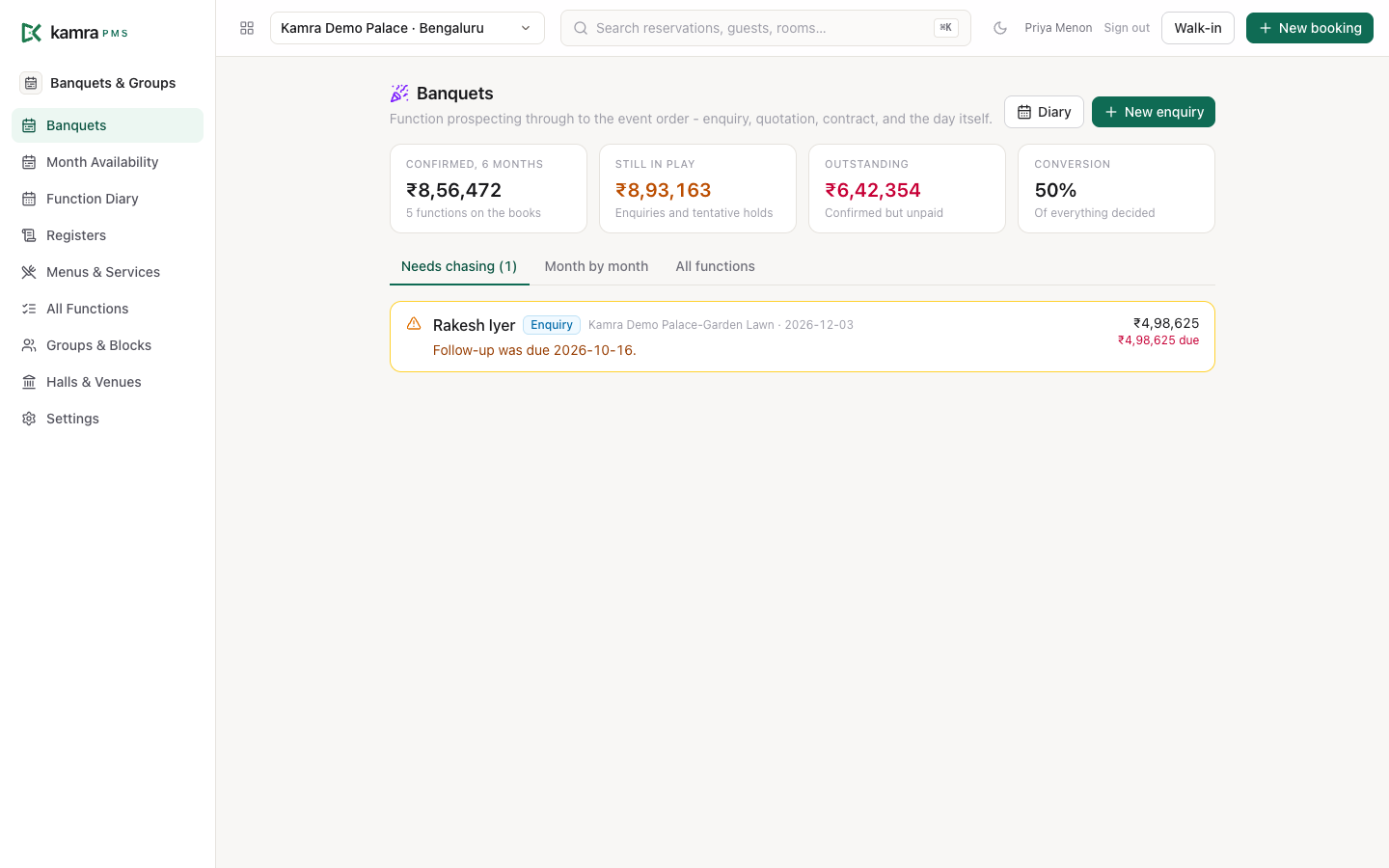Open the Diary button
1389x868 pixels.
(x=1044, y=112)
